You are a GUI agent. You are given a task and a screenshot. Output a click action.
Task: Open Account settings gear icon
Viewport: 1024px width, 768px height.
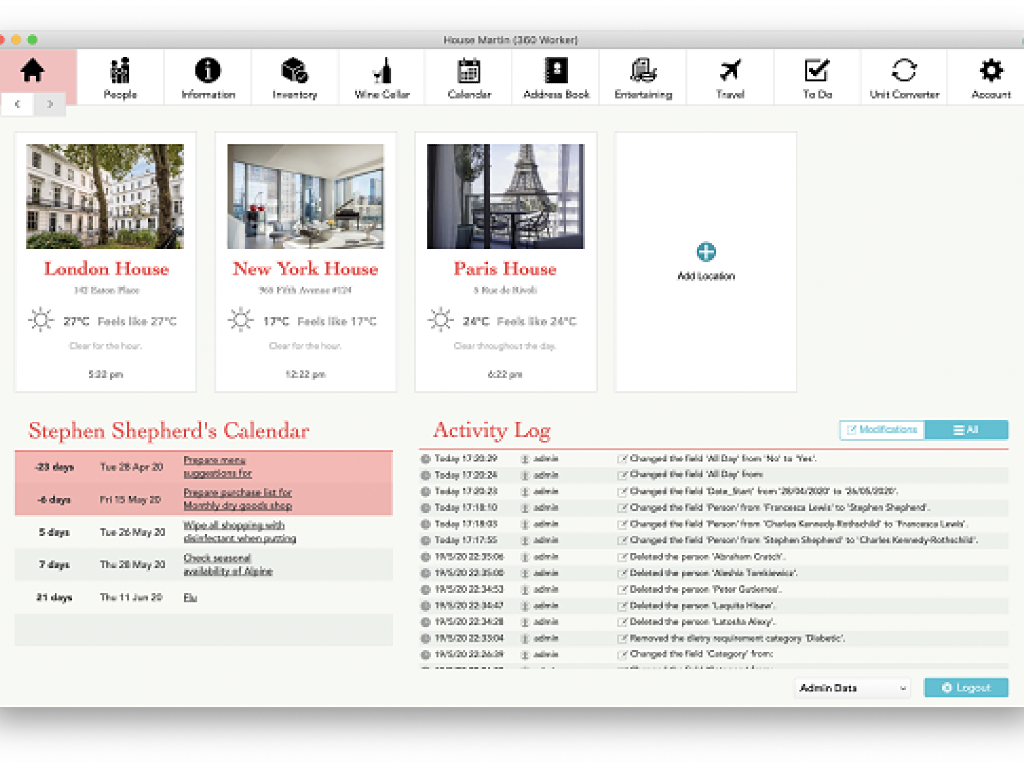(x=991, y=71)
